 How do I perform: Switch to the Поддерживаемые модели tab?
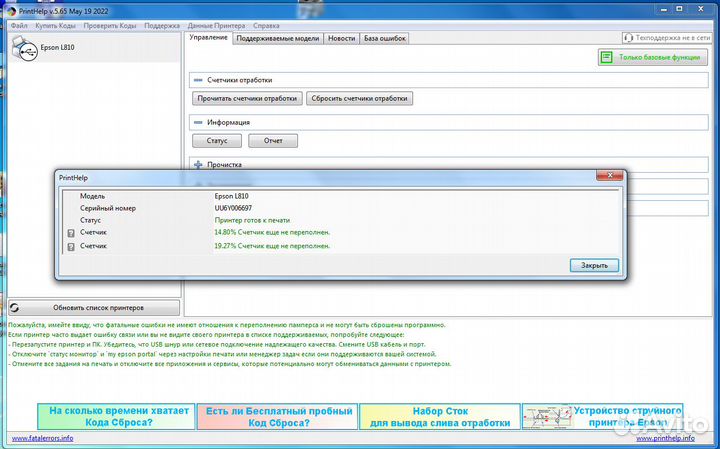click(x=278, y=39)
